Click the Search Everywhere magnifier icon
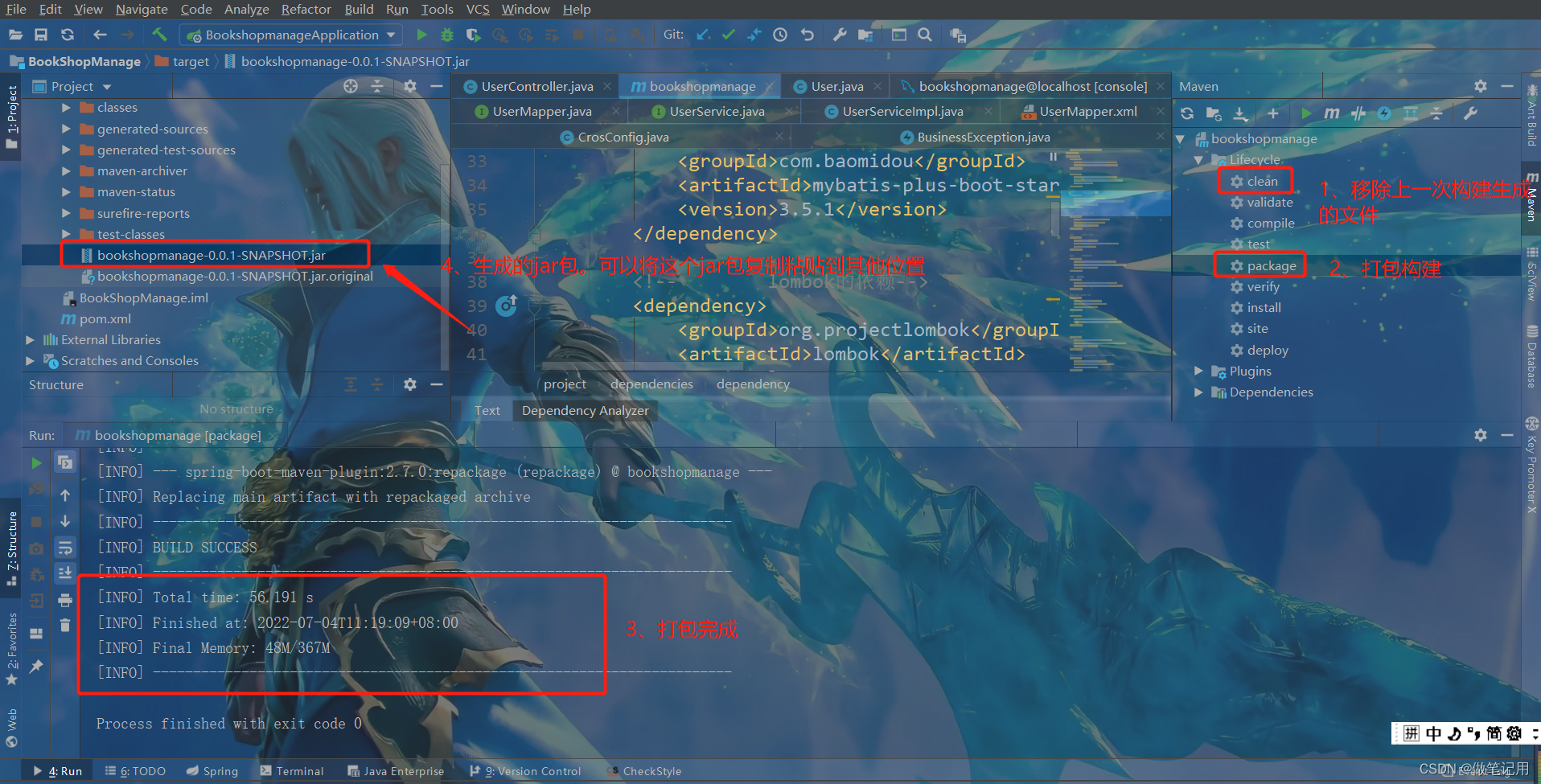 (925, 35)
